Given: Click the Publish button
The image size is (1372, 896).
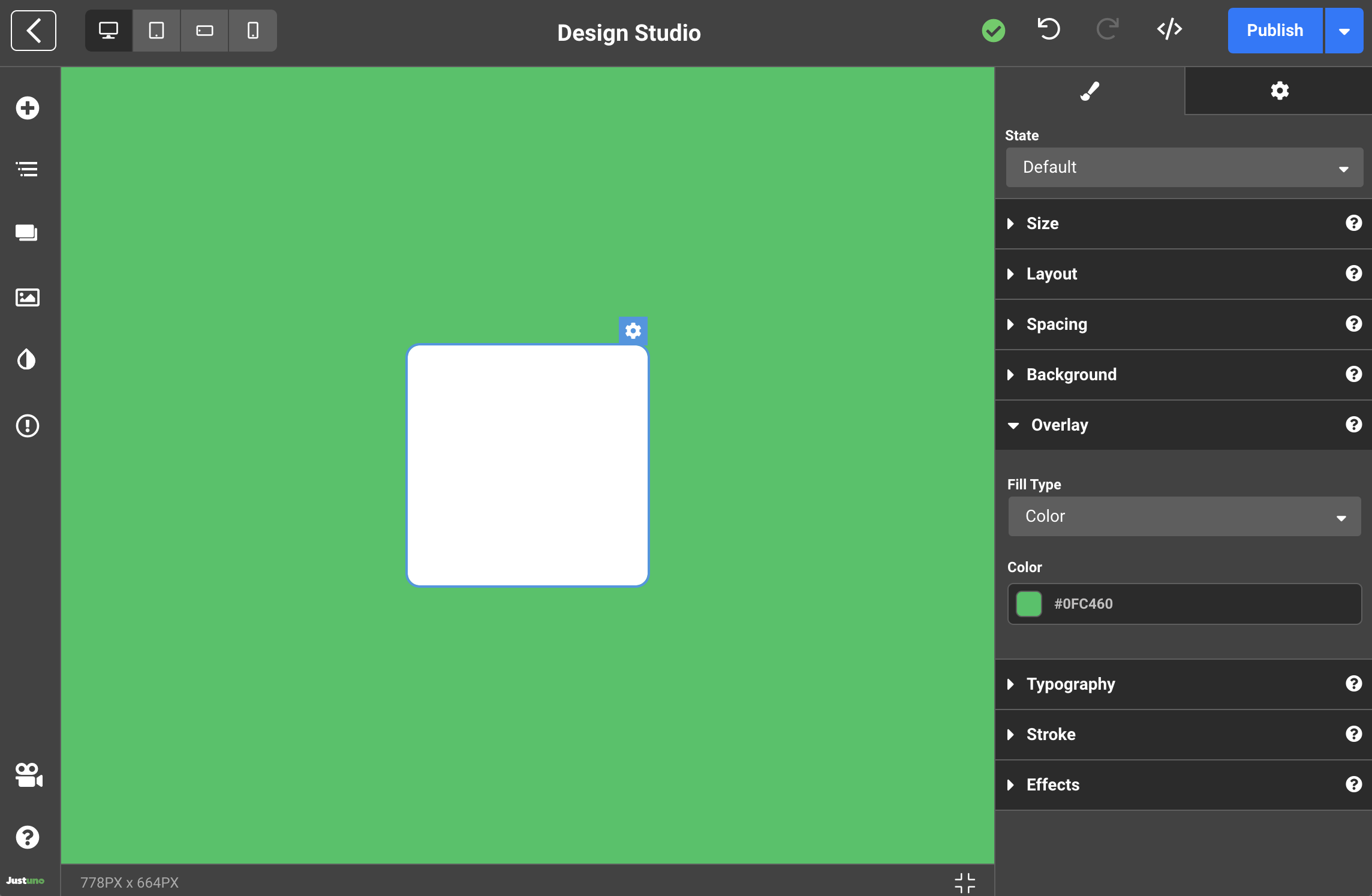Looking at the screenshot, I should [x=1275, y=31].
